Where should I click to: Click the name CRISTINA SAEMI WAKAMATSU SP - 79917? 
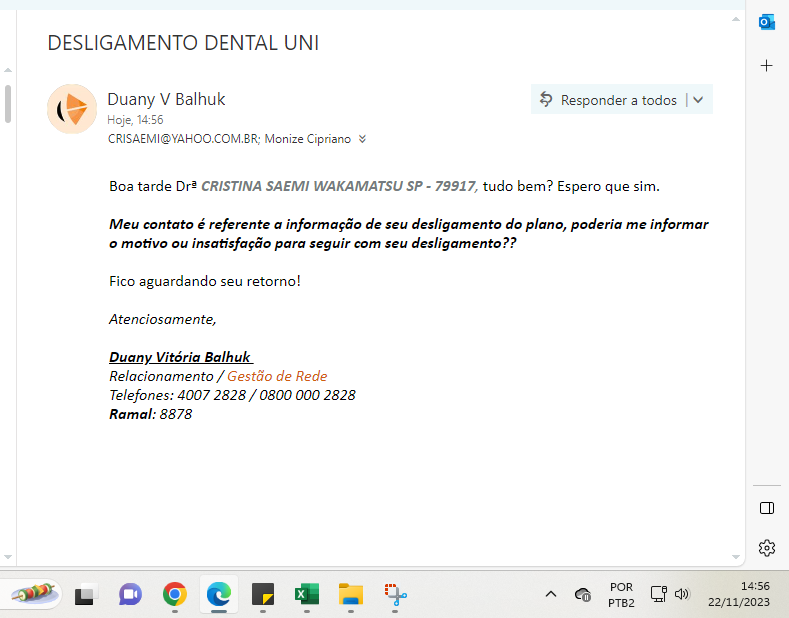coord(338,186)
